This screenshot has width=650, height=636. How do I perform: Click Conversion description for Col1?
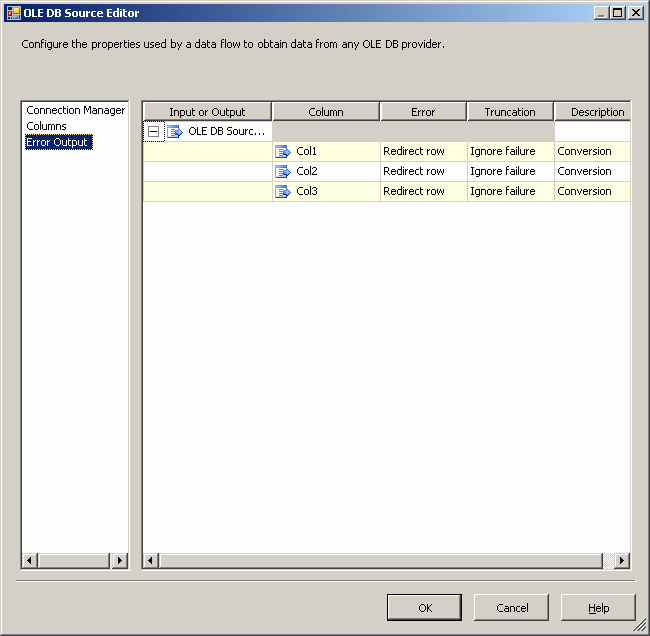click(x=593, y=151)
